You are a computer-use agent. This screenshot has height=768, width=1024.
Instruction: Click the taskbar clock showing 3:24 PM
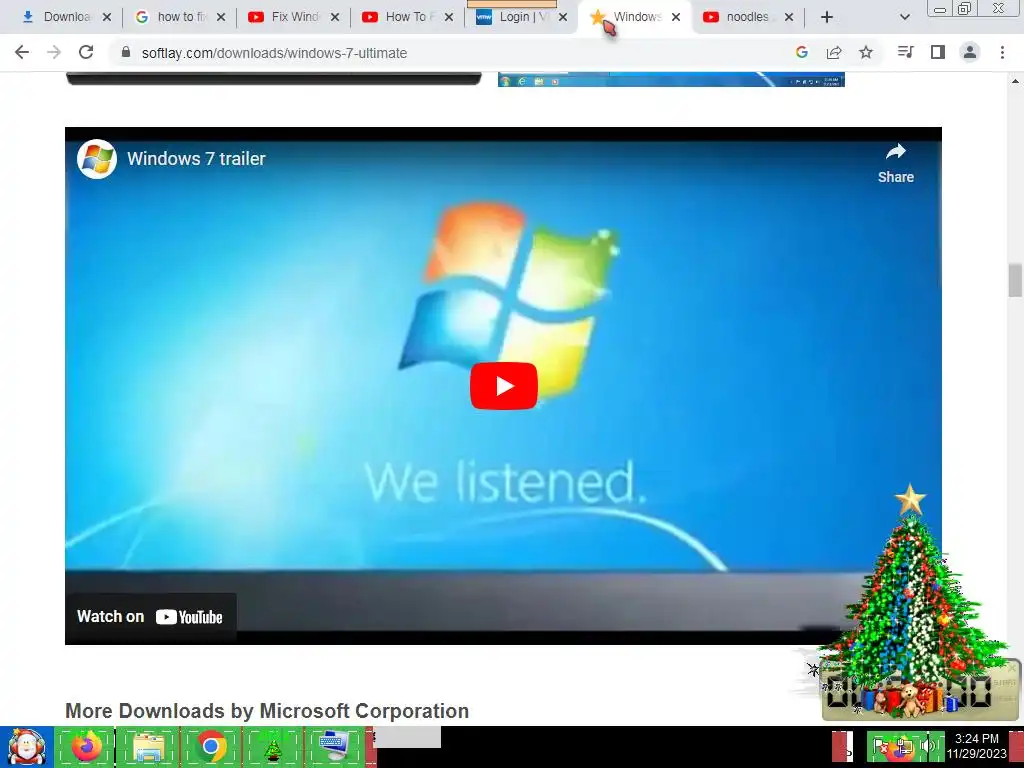click(x=976, y=746)
